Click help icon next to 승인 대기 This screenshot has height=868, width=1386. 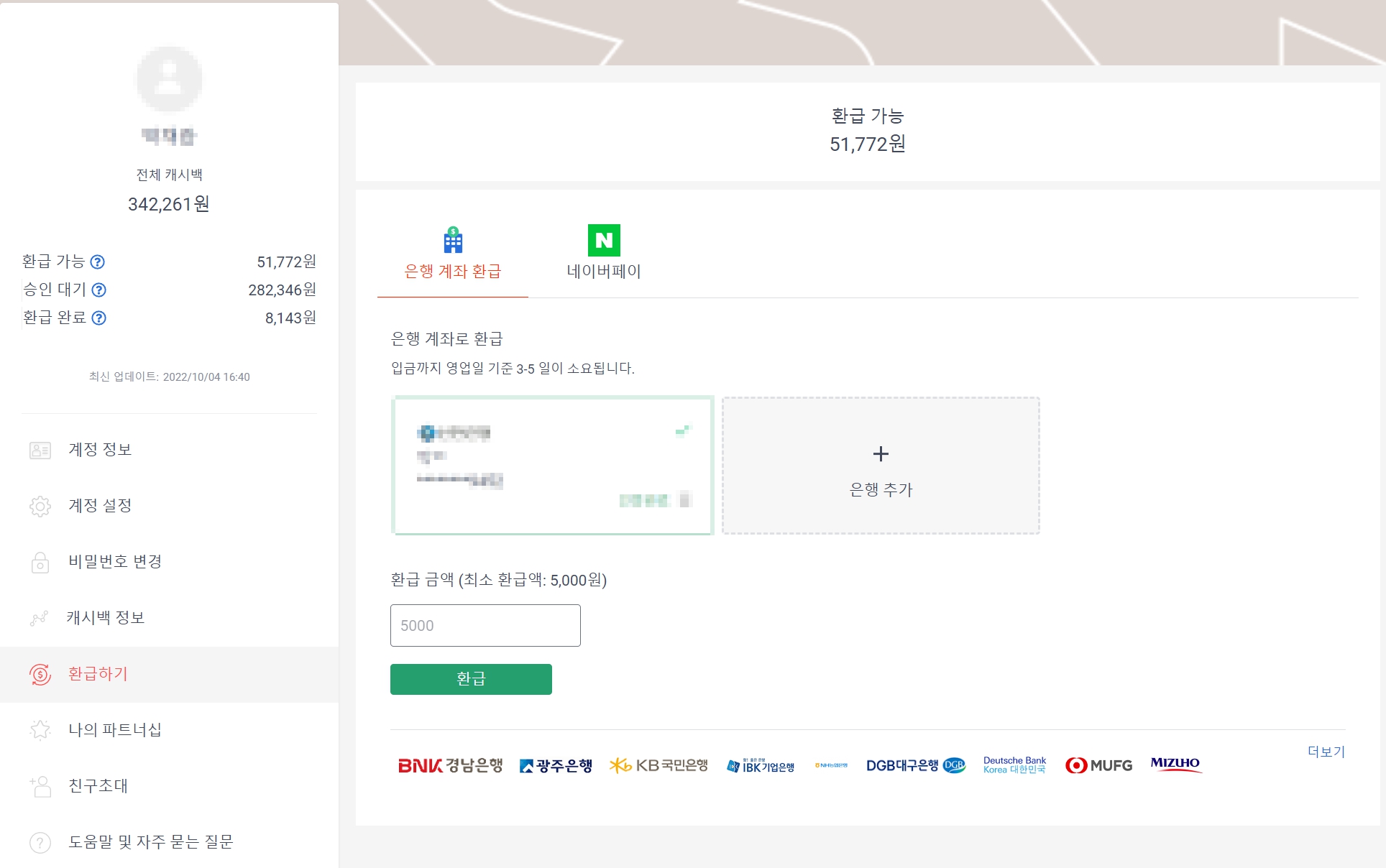[x=99, y=290]
